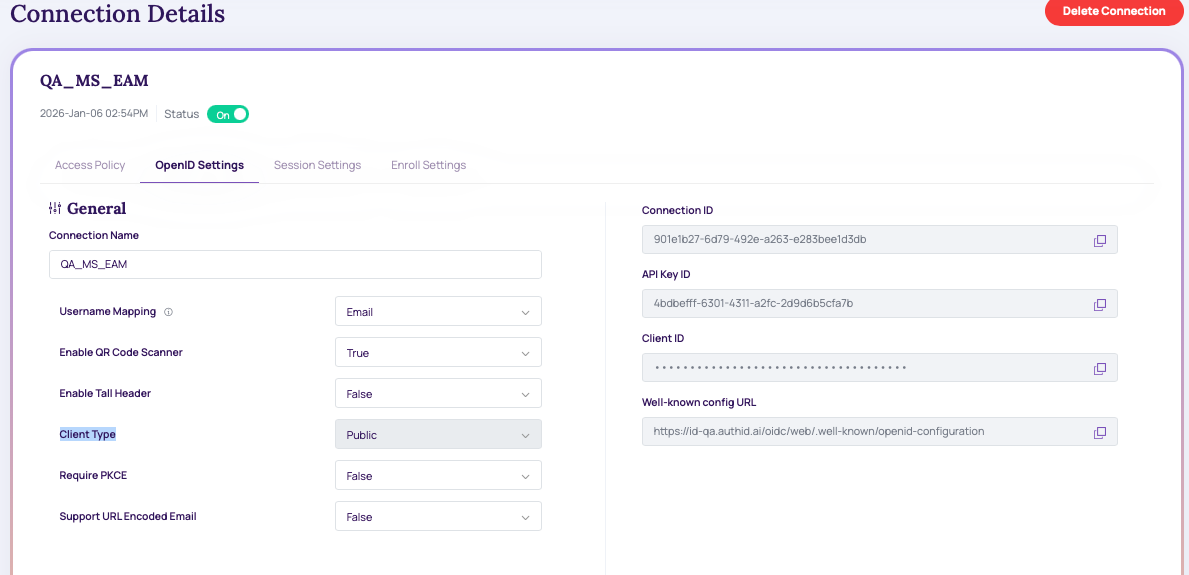The width and height of the screenshot is (1189, 575).
Task: Open the Enable Tall Header dropdown
Action: click(438, 394)
